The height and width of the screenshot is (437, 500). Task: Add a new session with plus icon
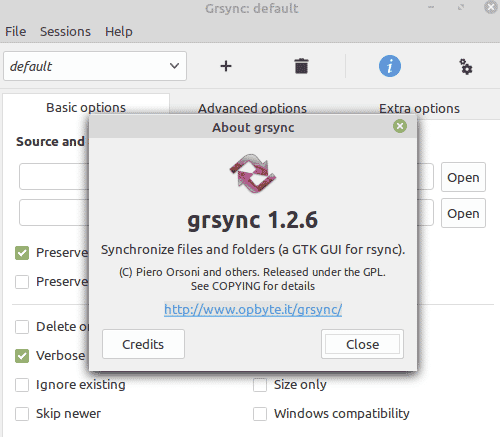pyautogui.click(x=226, y=66)
